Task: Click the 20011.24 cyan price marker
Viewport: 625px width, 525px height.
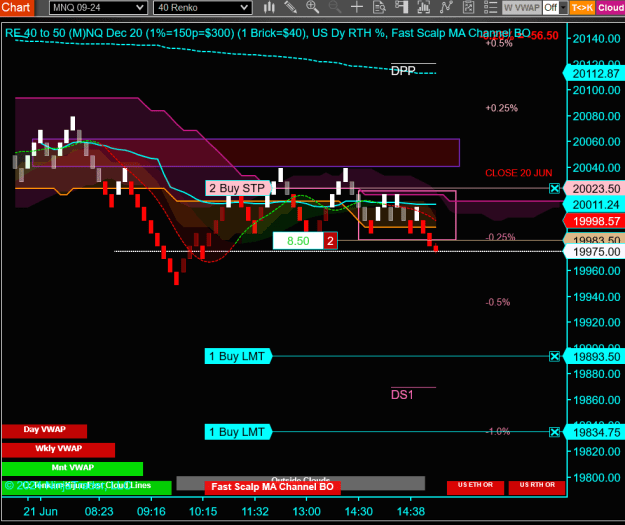Action: click(595, 205)
